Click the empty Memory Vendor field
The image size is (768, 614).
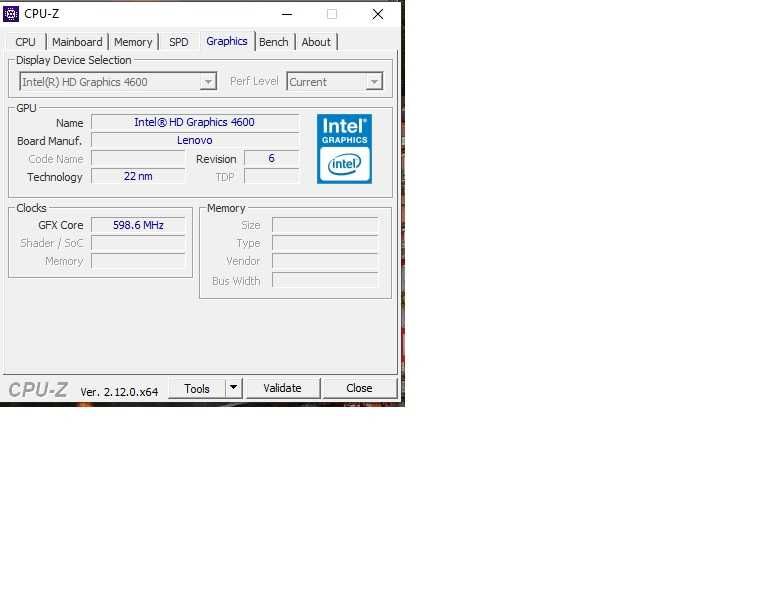(325, 261)
